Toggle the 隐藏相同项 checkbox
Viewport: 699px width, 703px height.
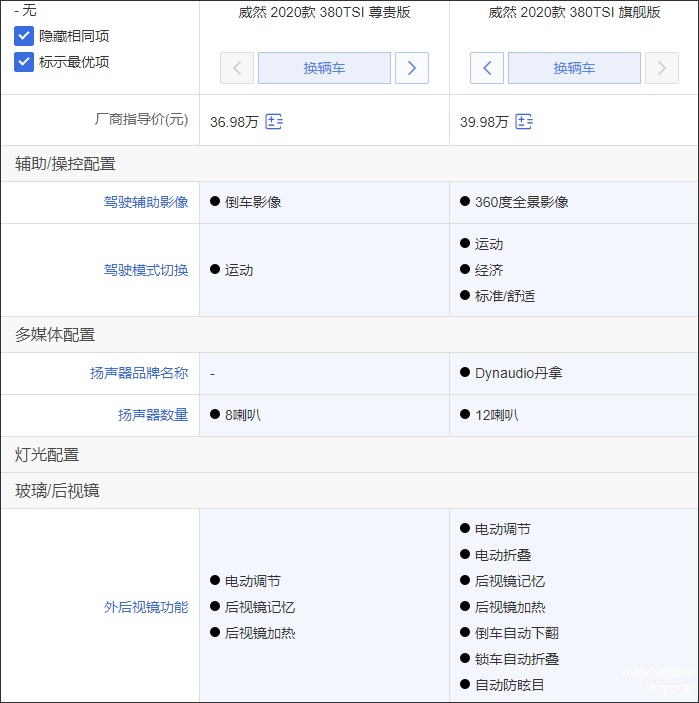click(x=24, y=36)
